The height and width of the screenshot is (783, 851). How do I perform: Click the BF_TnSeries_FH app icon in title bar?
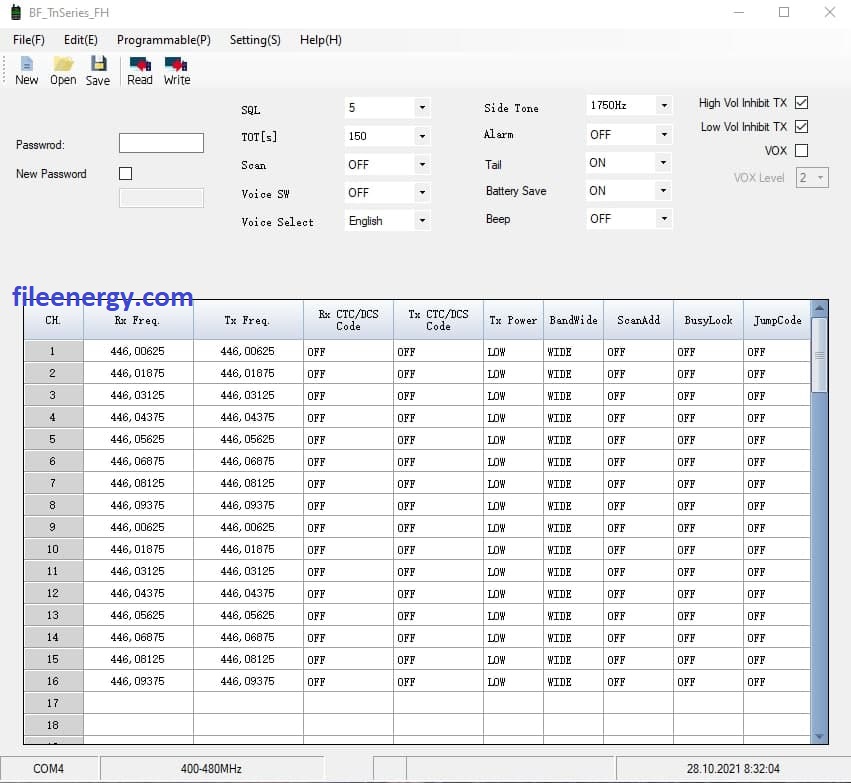[16, 12]
